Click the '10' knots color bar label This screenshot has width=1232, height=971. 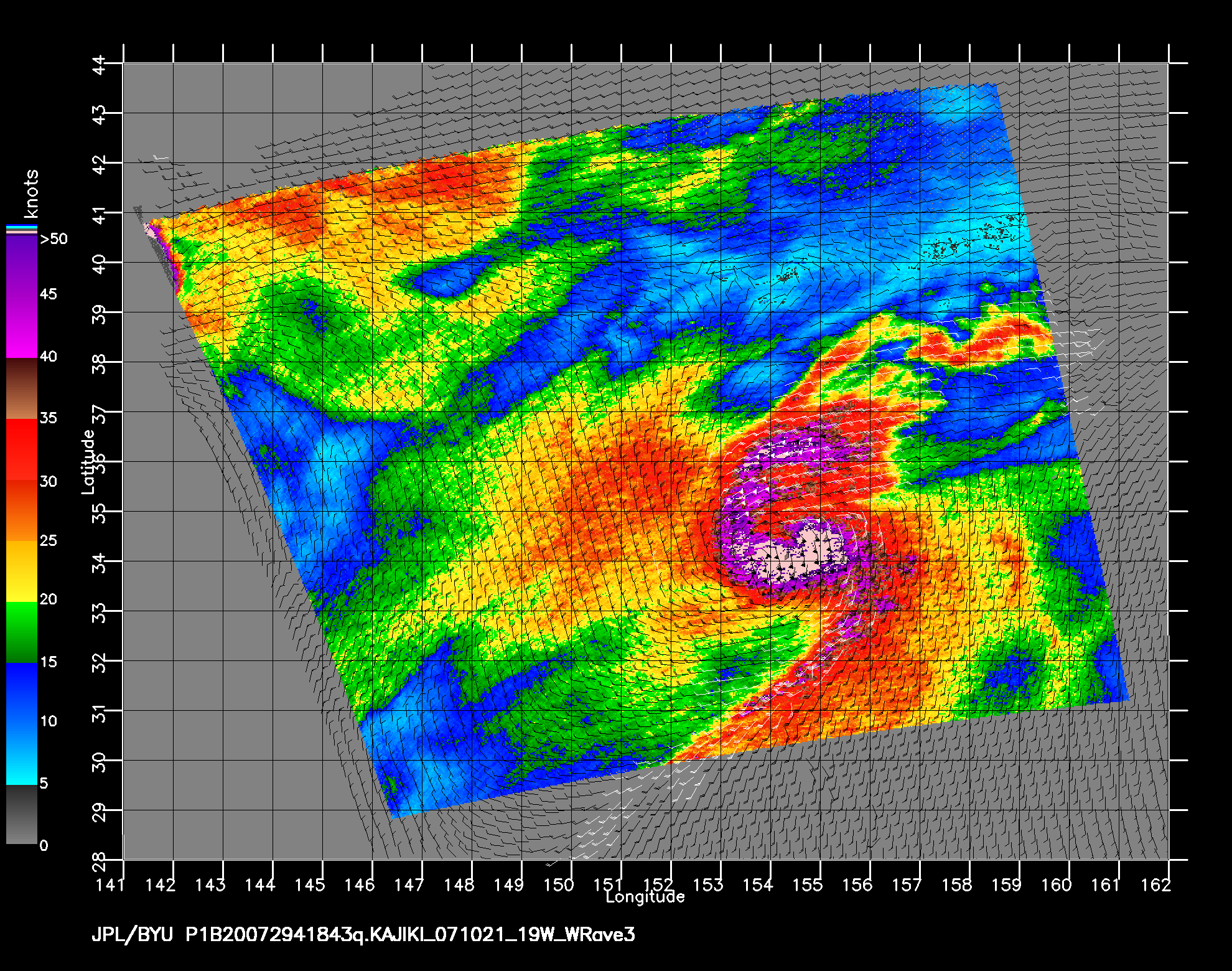tap(49, 721)
